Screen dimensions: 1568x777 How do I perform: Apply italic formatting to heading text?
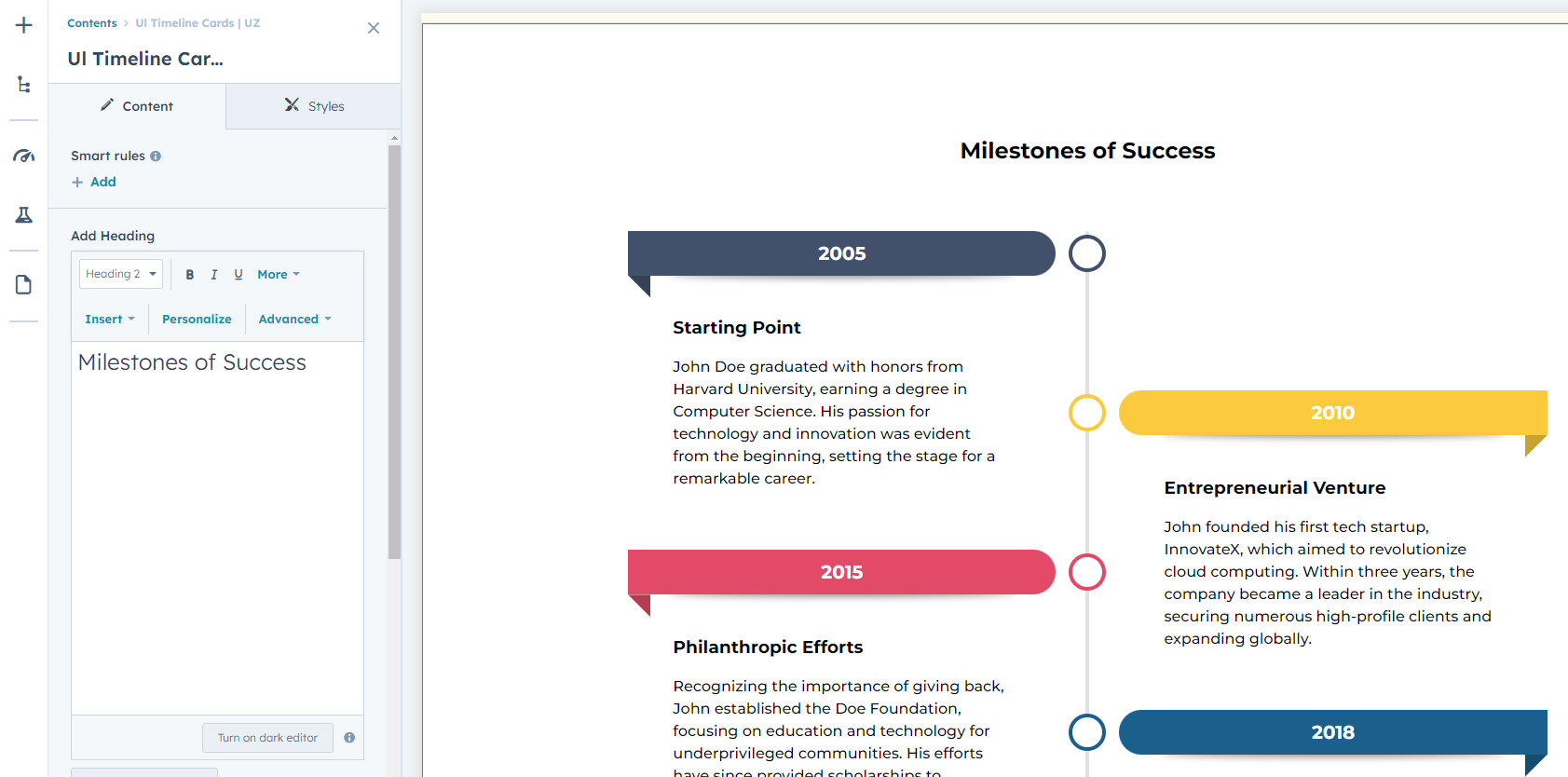click(214, 275)
